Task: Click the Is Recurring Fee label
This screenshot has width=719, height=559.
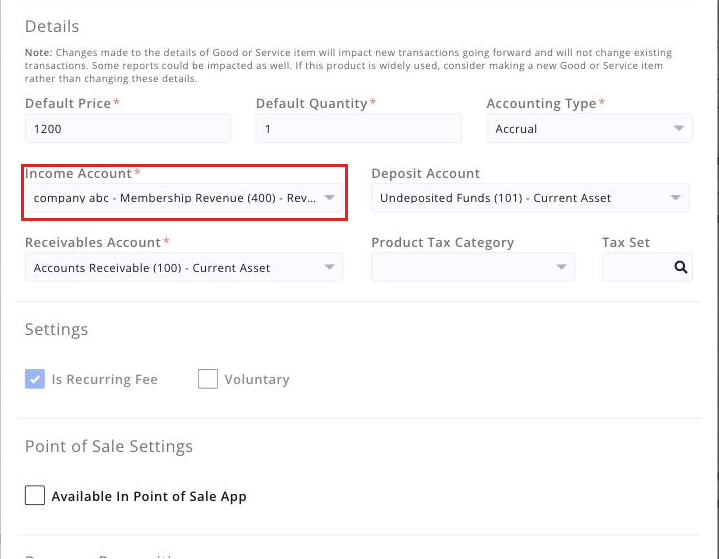Action: pyautogui.click(x=105, y=379)
